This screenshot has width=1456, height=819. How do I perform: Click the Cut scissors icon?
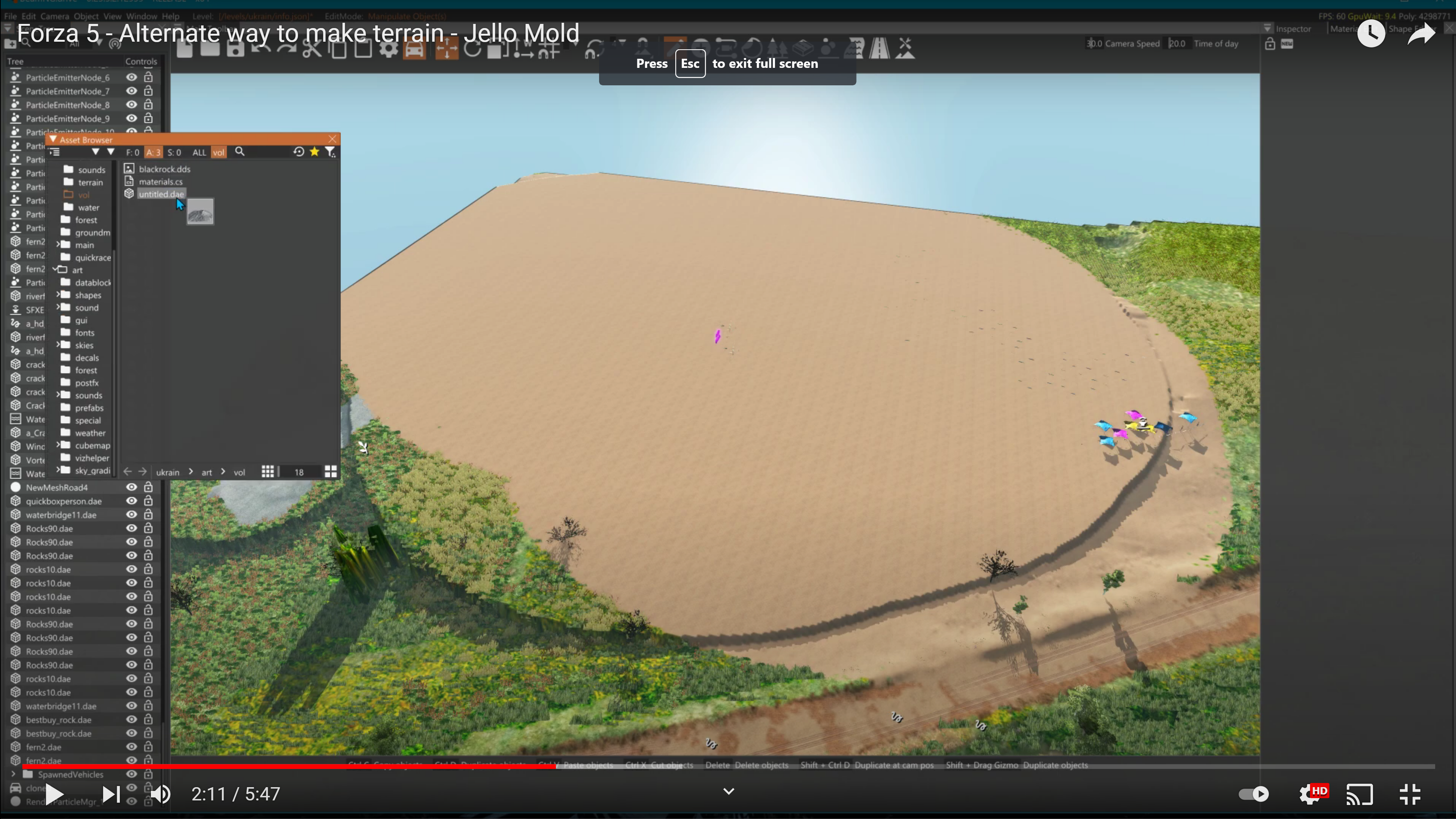coord(312,49)
